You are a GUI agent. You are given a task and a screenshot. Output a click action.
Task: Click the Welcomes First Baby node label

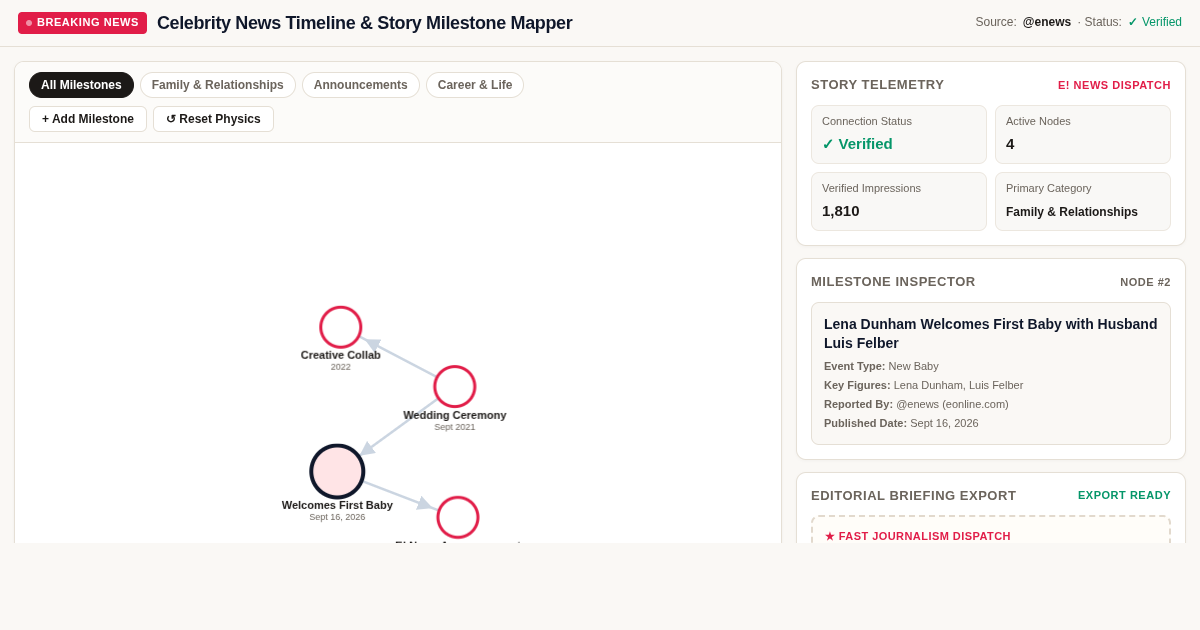337,505
